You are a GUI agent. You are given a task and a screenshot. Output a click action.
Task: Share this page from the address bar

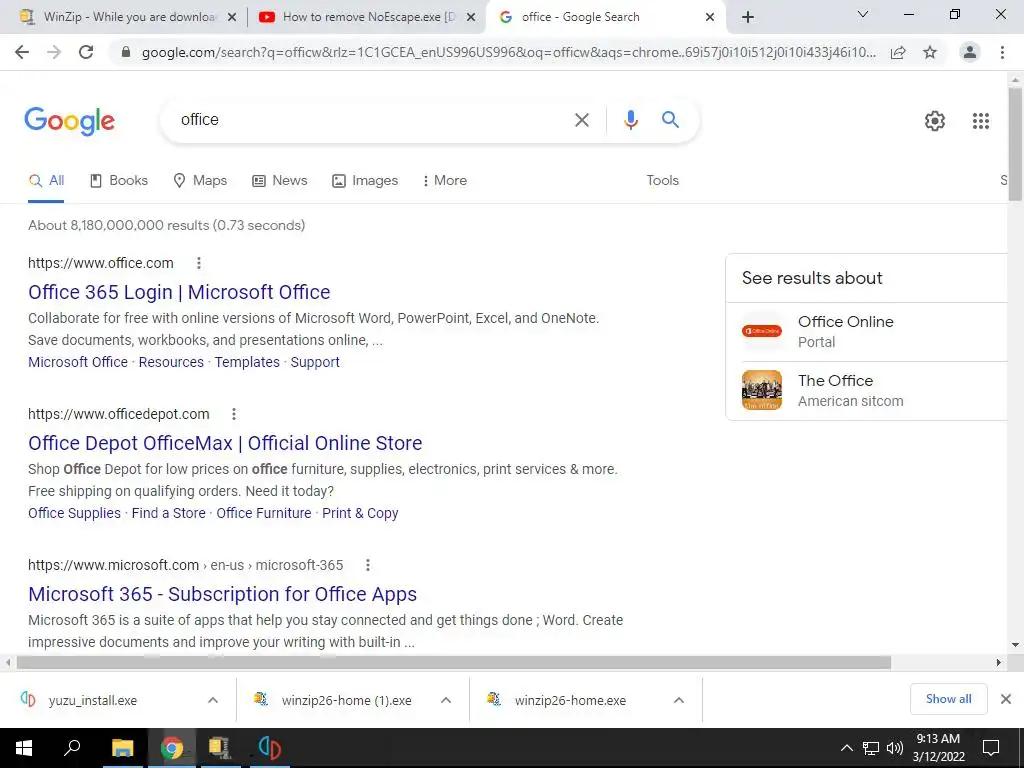pos(898,52)
